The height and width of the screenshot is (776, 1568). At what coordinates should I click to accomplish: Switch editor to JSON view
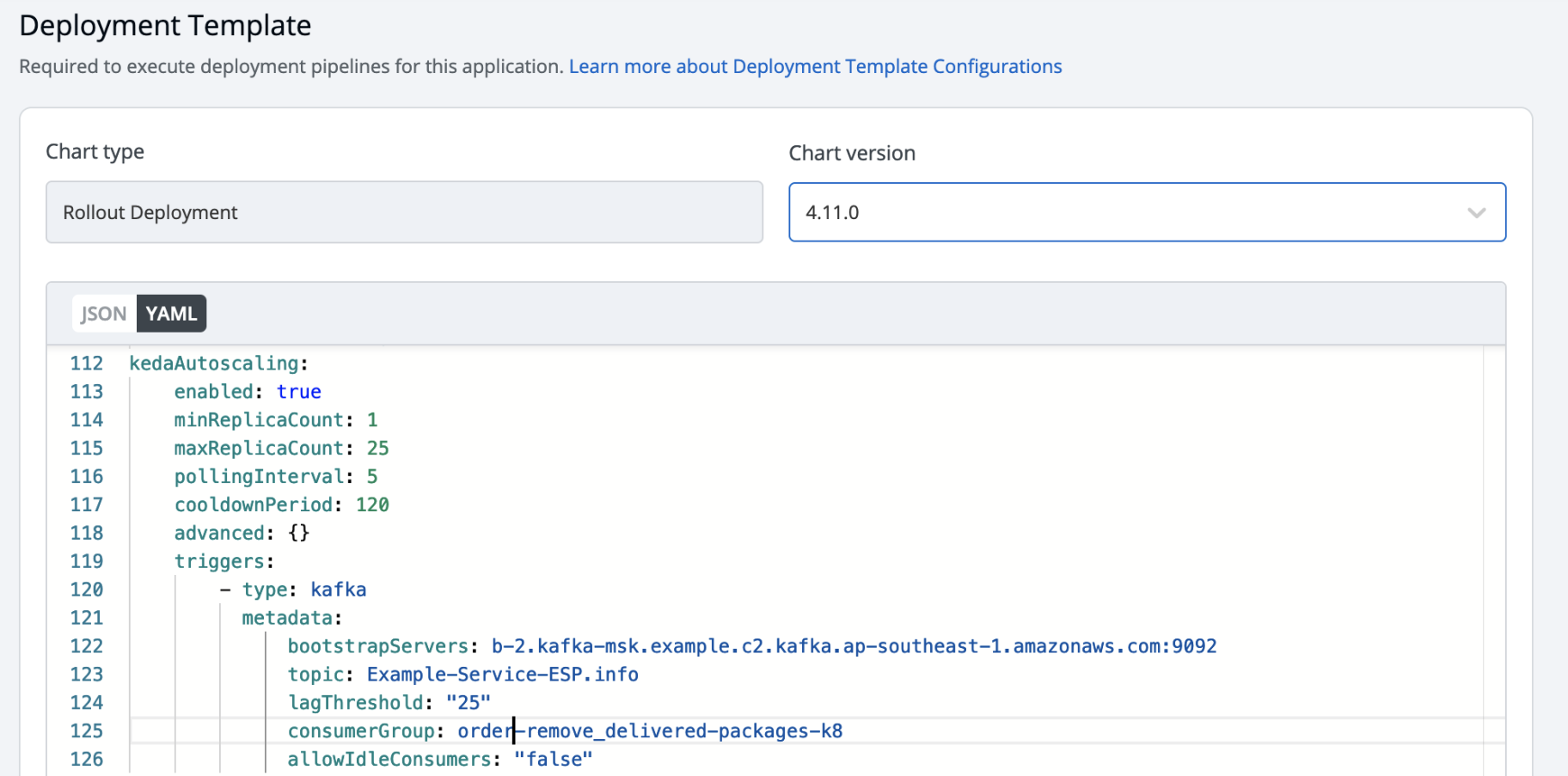click(104, 314)
